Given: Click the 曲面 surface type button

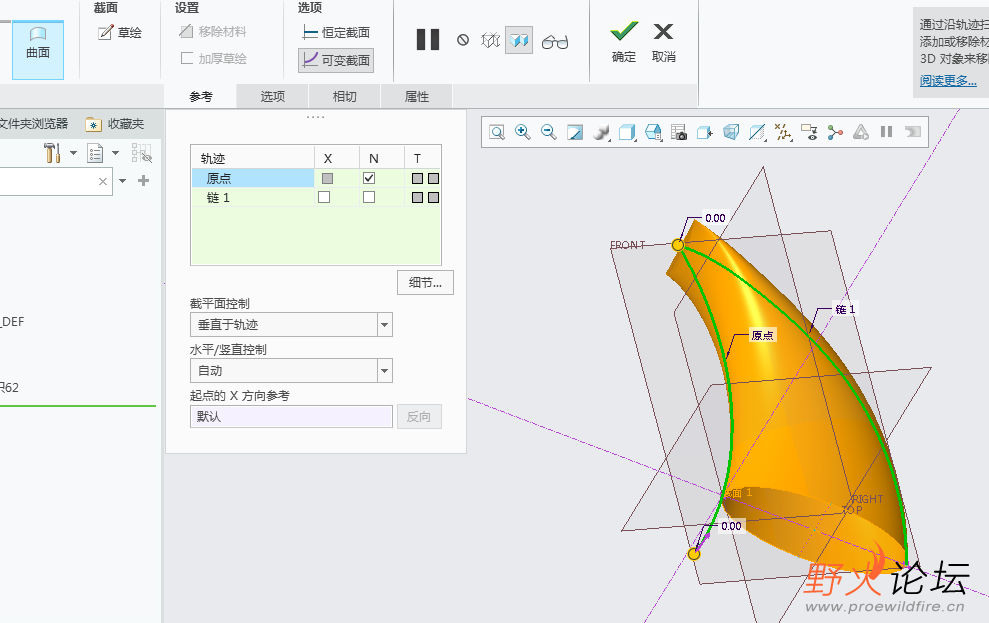Looking at the screenshot, I should pyautogui.click(x=38, y=45).
